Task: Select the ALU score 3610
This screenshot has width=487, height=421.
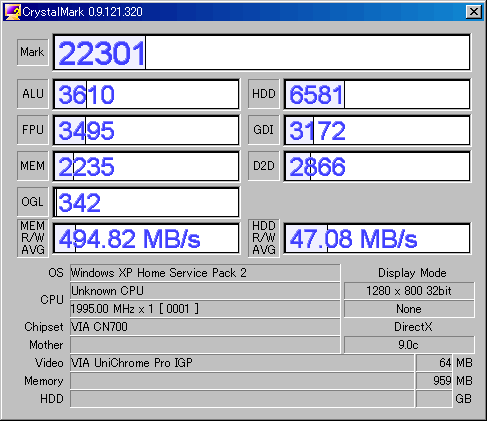Action: click(x=146, y=94)
